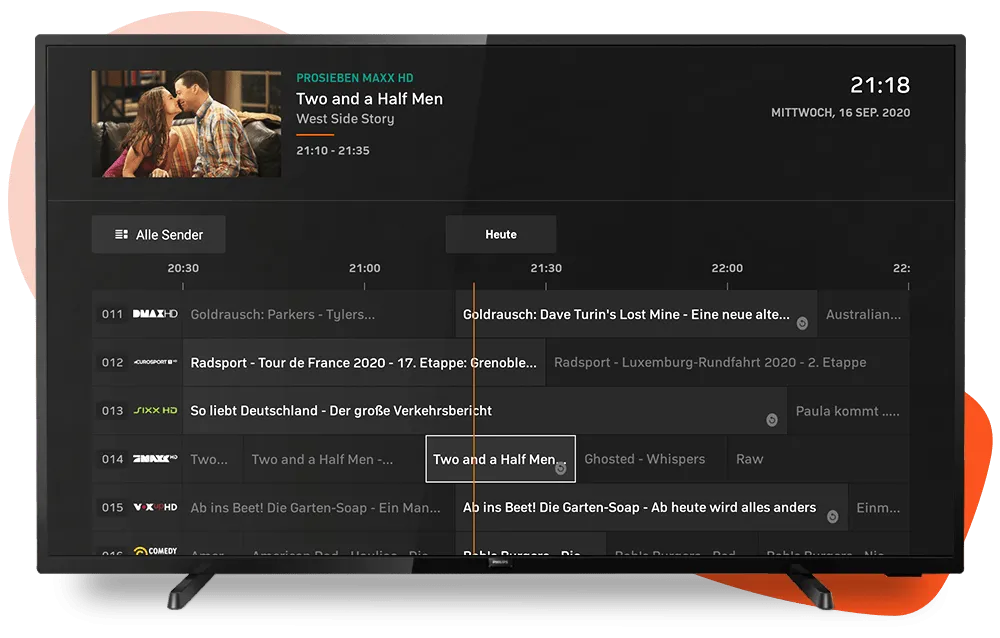Select the truncated Two... program on channel 014

212,459
